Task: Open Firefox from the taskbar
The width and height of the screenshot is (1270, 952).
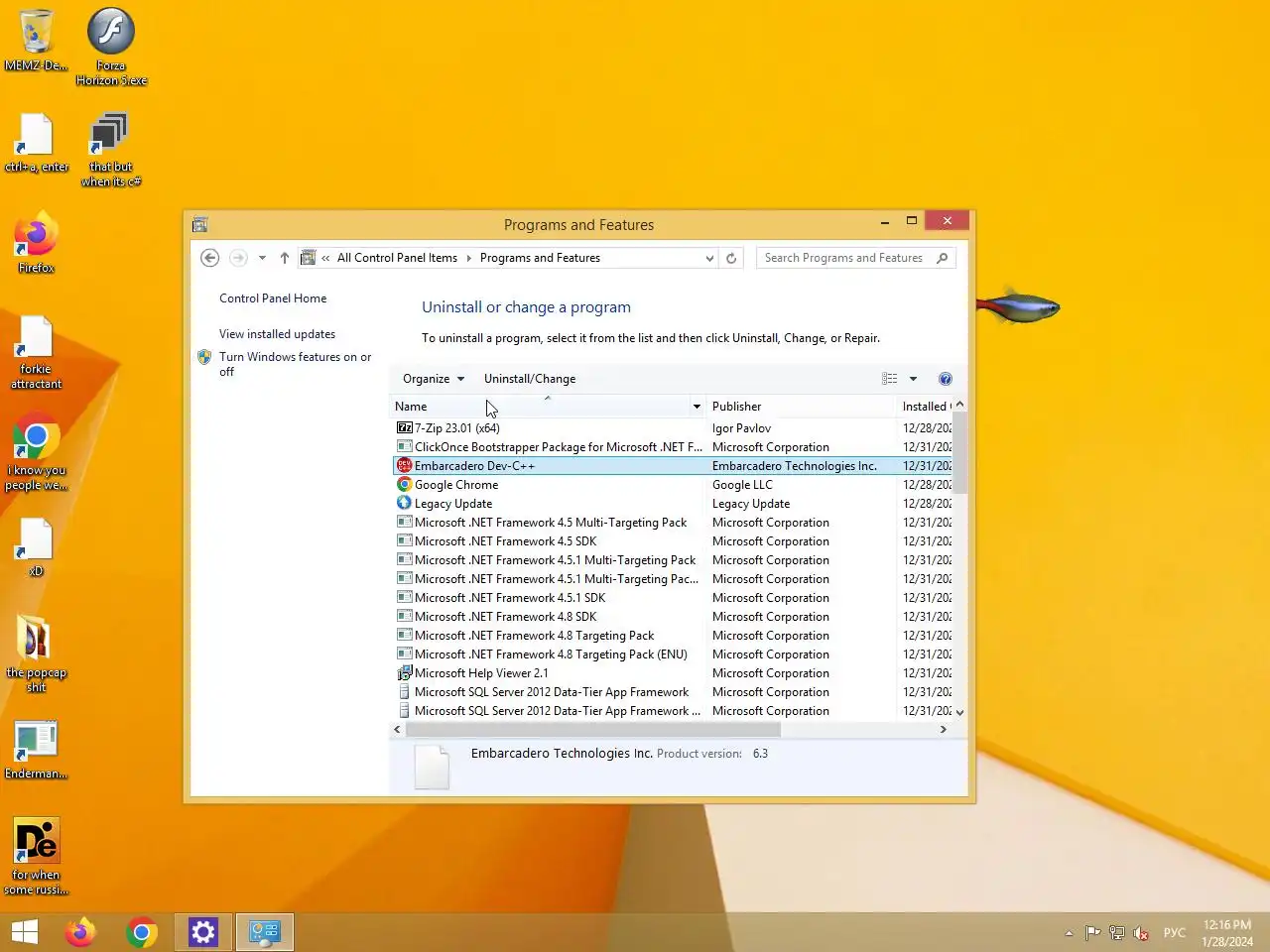Action: 80,932
